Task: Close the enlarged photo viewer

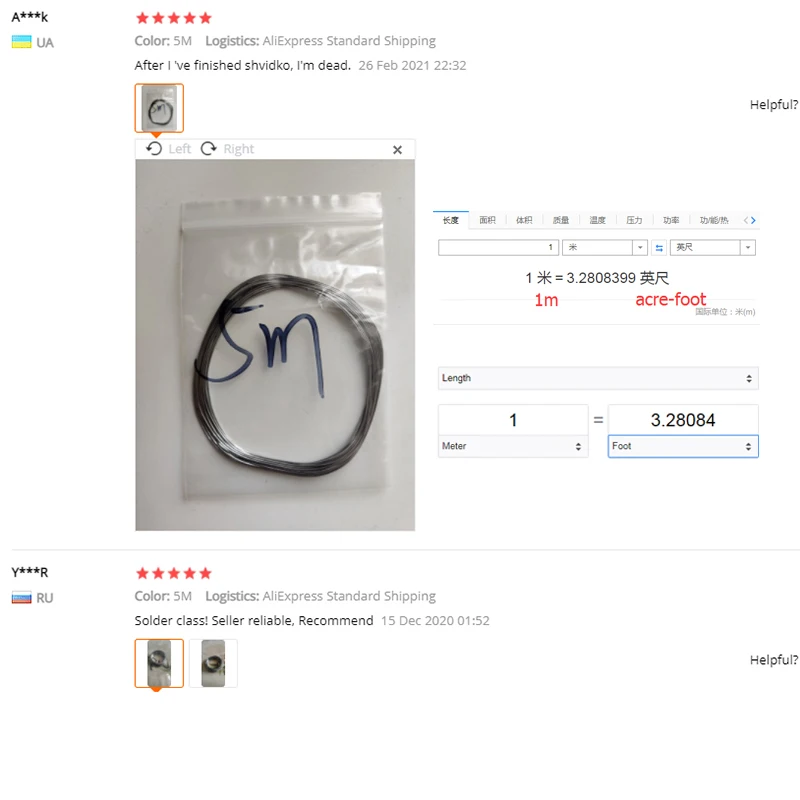Action: (x=397, y=149)
